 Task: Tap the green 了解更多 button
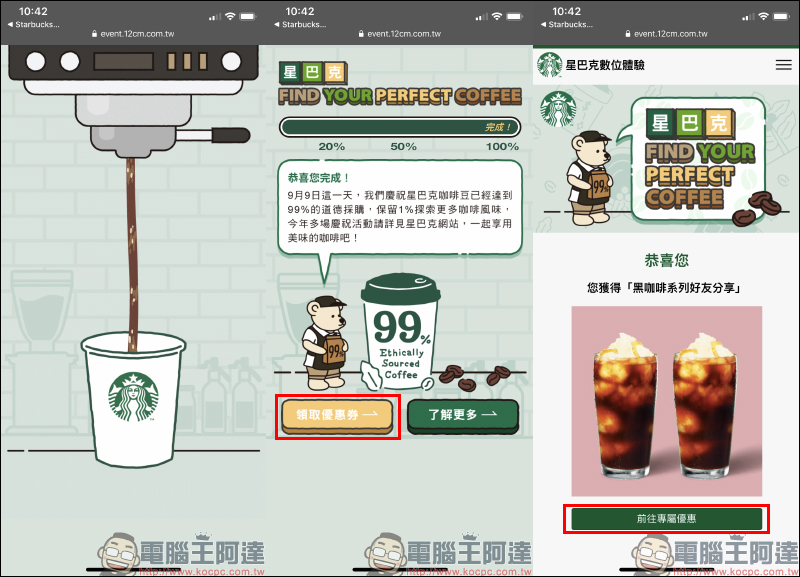click(x=463, y=415)
